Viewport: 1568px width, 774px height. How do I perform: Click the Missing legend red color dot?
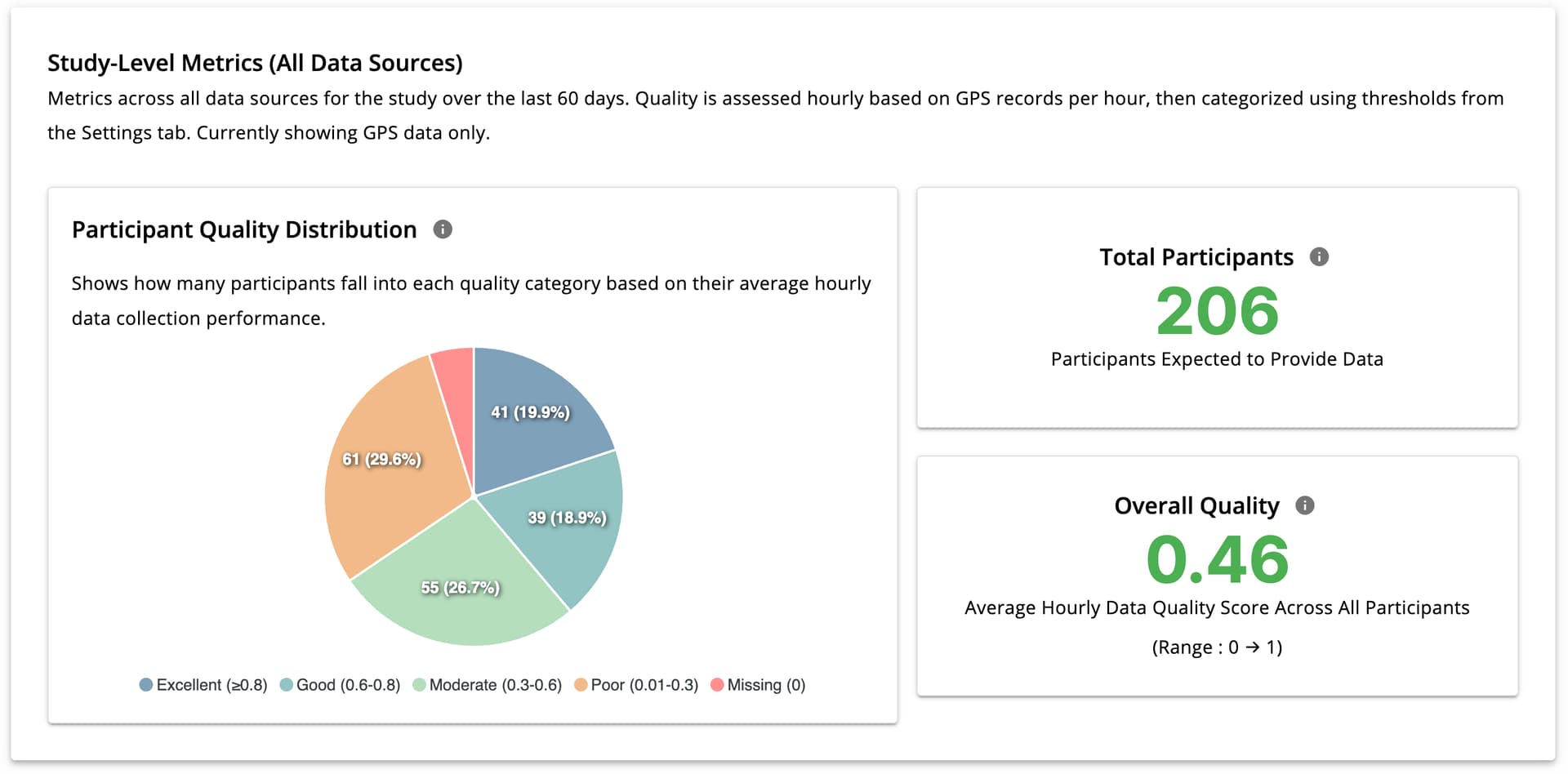coord(717,685)
